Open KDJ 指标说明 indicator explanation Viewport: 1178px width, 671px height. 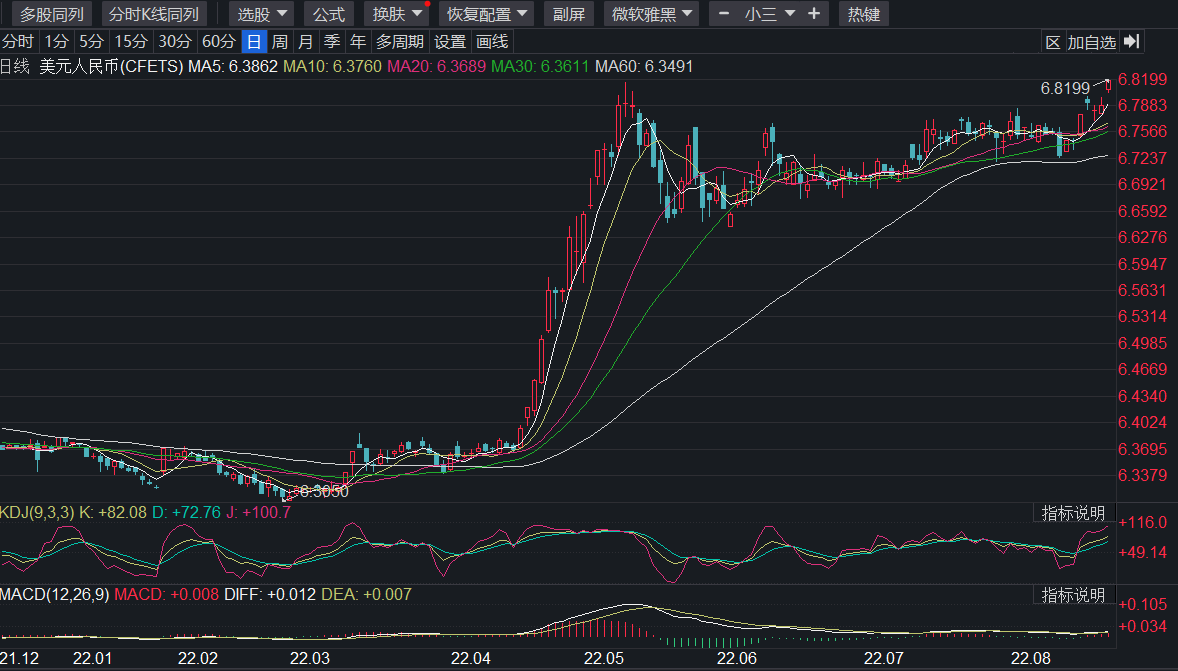(1073, 513)
